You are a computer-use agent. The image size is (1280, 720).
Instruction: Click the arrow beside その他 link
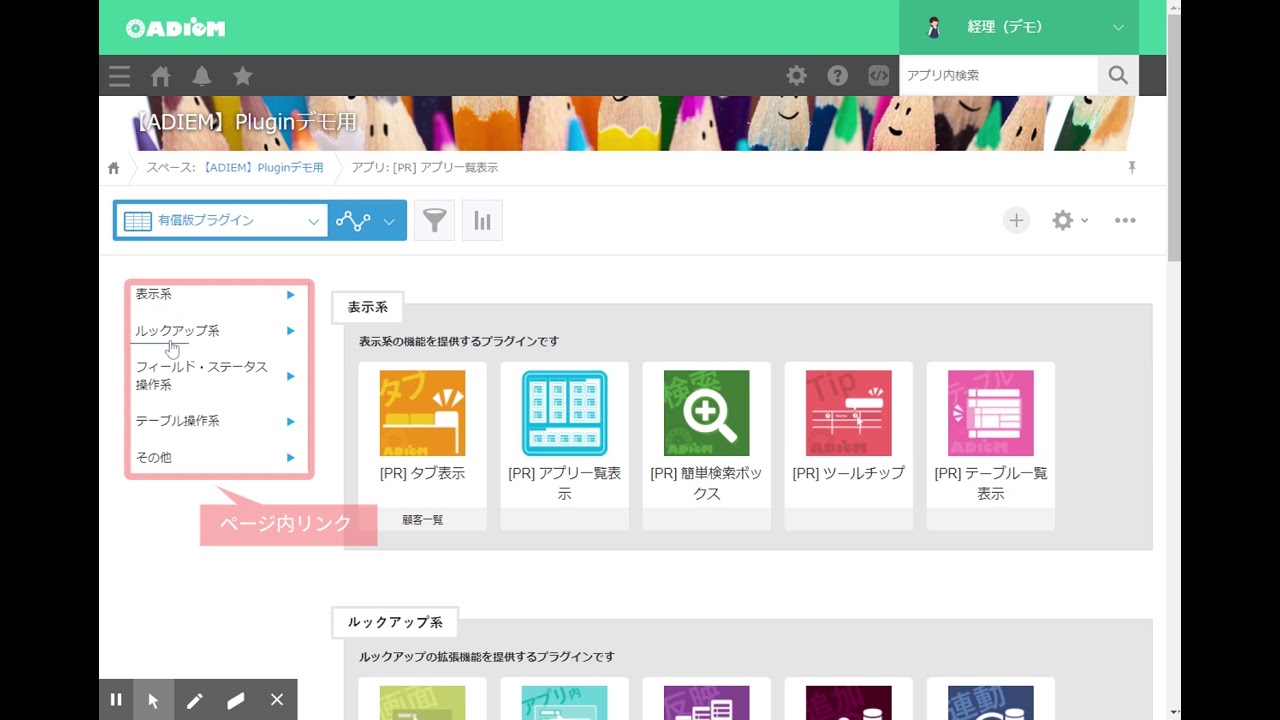[x=290, y=457]
